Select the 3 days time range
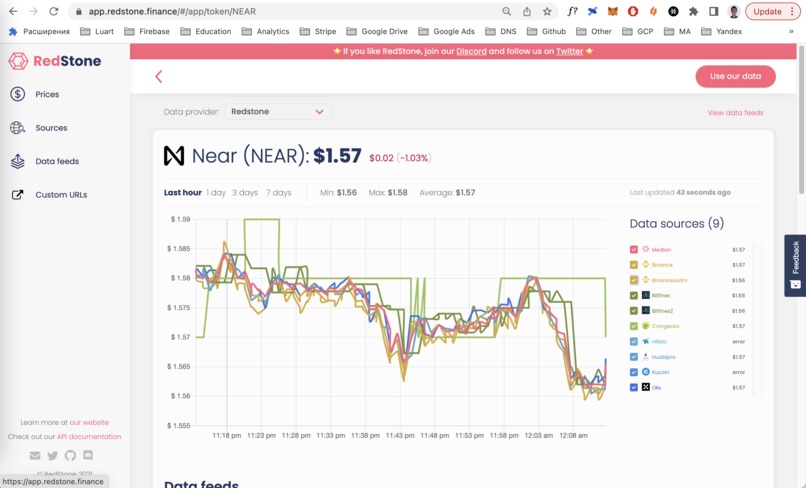 point(245,192)
